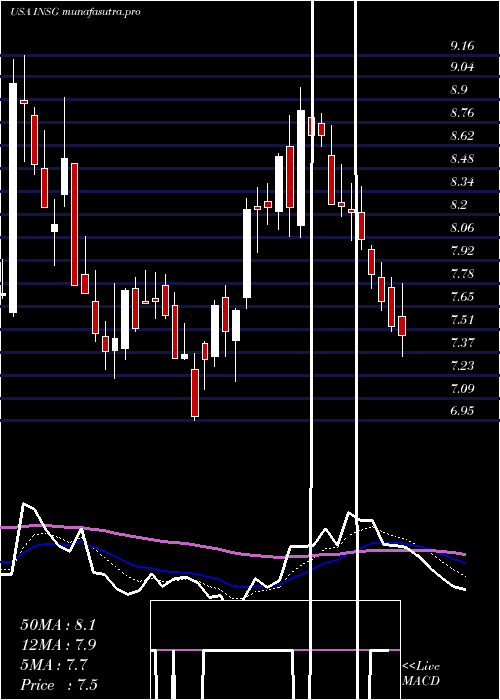The image size is (500, 700).
Task: Click the 7.92 price axis label
Action: pos(462,251)
